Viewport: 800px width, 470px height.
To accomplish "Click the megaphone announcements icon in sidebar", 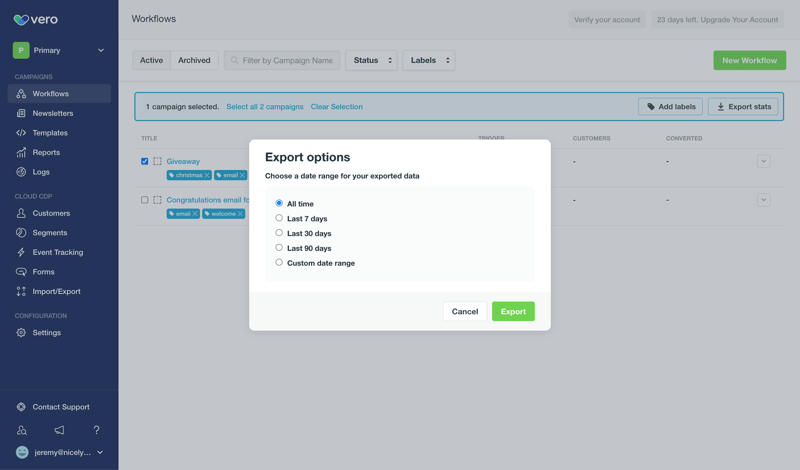I will click(59, 430).
